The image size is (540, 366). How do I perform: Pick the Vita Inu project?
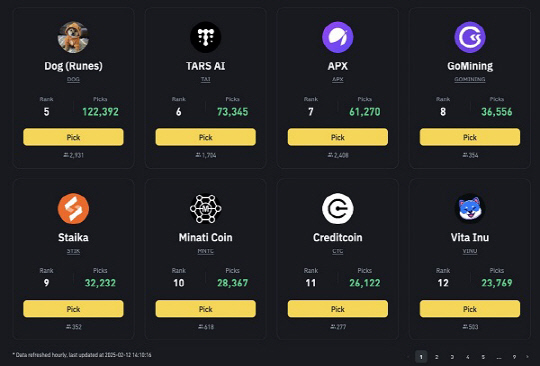[x=470, y=309]
